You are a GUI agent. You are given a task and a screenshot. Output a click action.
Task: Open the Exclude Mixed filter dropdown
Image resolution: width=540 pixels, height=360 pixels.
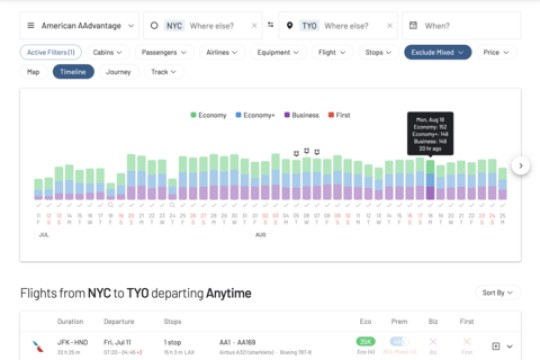click(x=438, y=52)
